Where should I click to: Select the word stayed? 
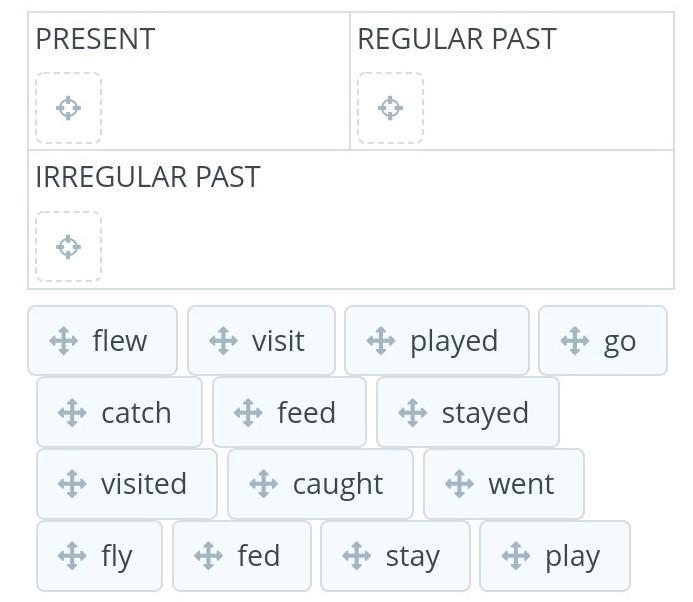[x=467, y=412]
